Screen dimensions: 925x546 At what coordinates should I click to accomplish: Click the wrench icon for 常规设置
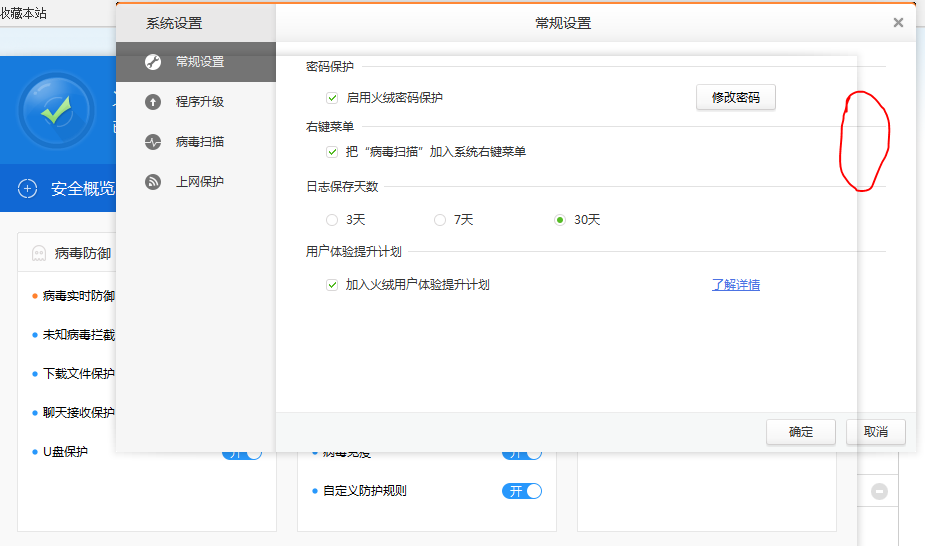[x=153, y=62]
